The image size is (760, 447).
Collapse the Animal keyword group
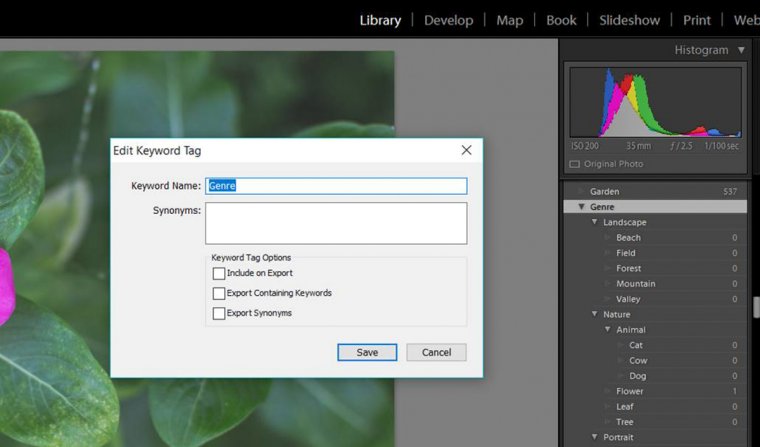pyautogui.click(x=607, y=330)
